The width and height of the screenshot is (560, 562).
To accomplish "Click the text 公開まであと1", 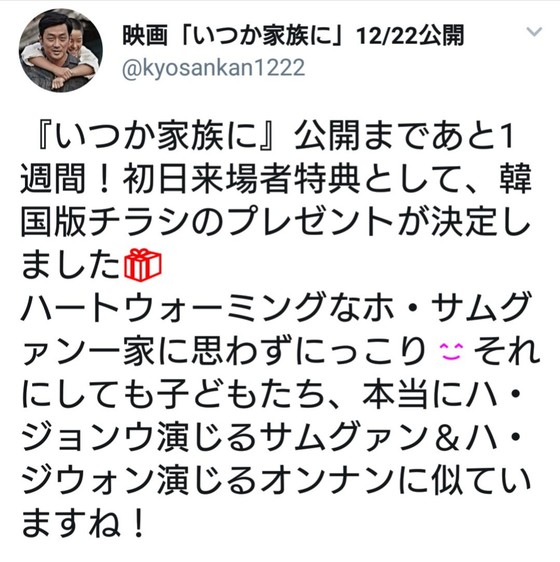I will point(403,137).
